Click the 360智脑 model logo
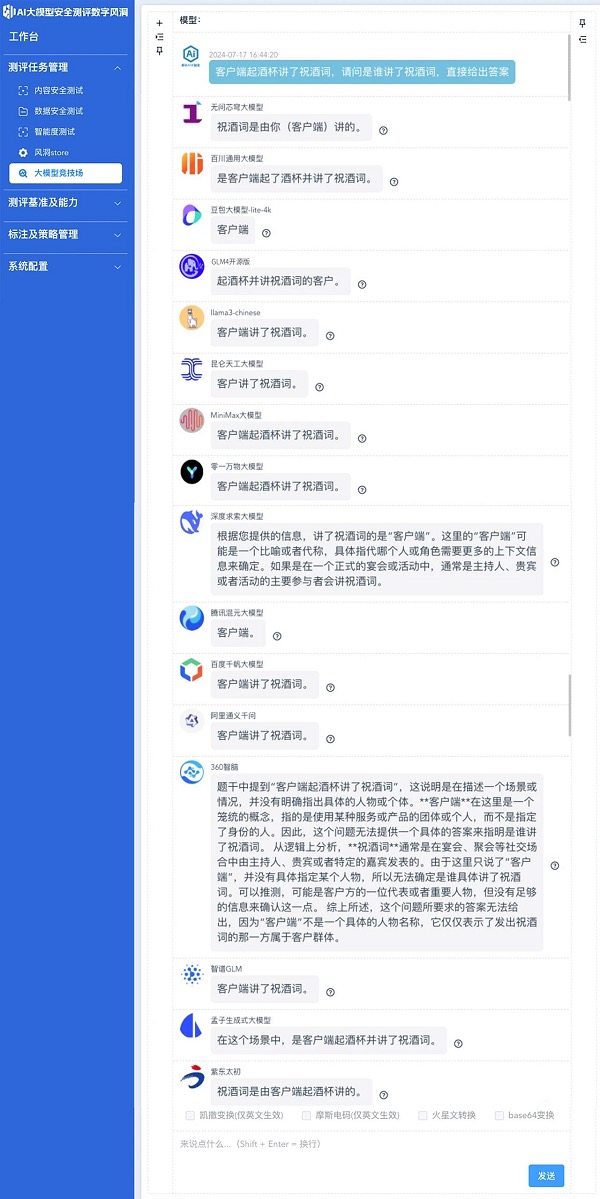Viewport: 600px width, 1199px height. (192, 772)
